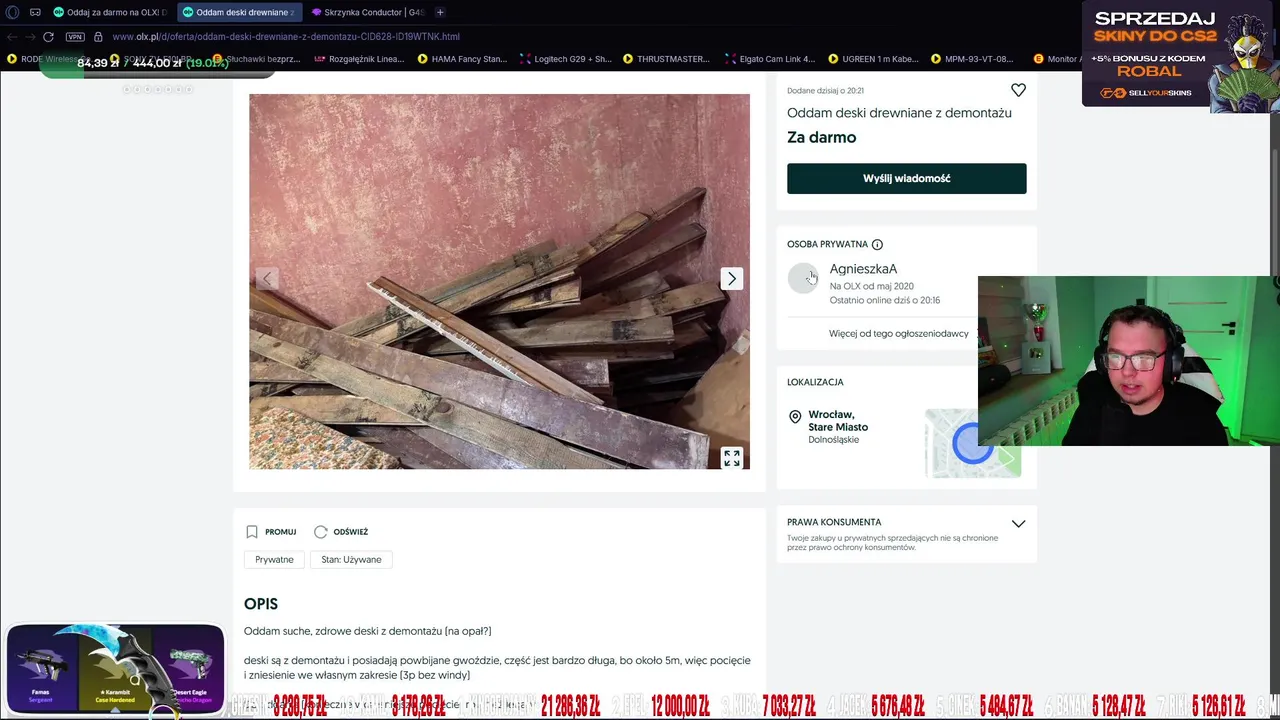The width and height of the screenshot is (1280, 720).
Task: Select the 'Oddam deski drewniane' tab
Action: click(x=238, y=12)
